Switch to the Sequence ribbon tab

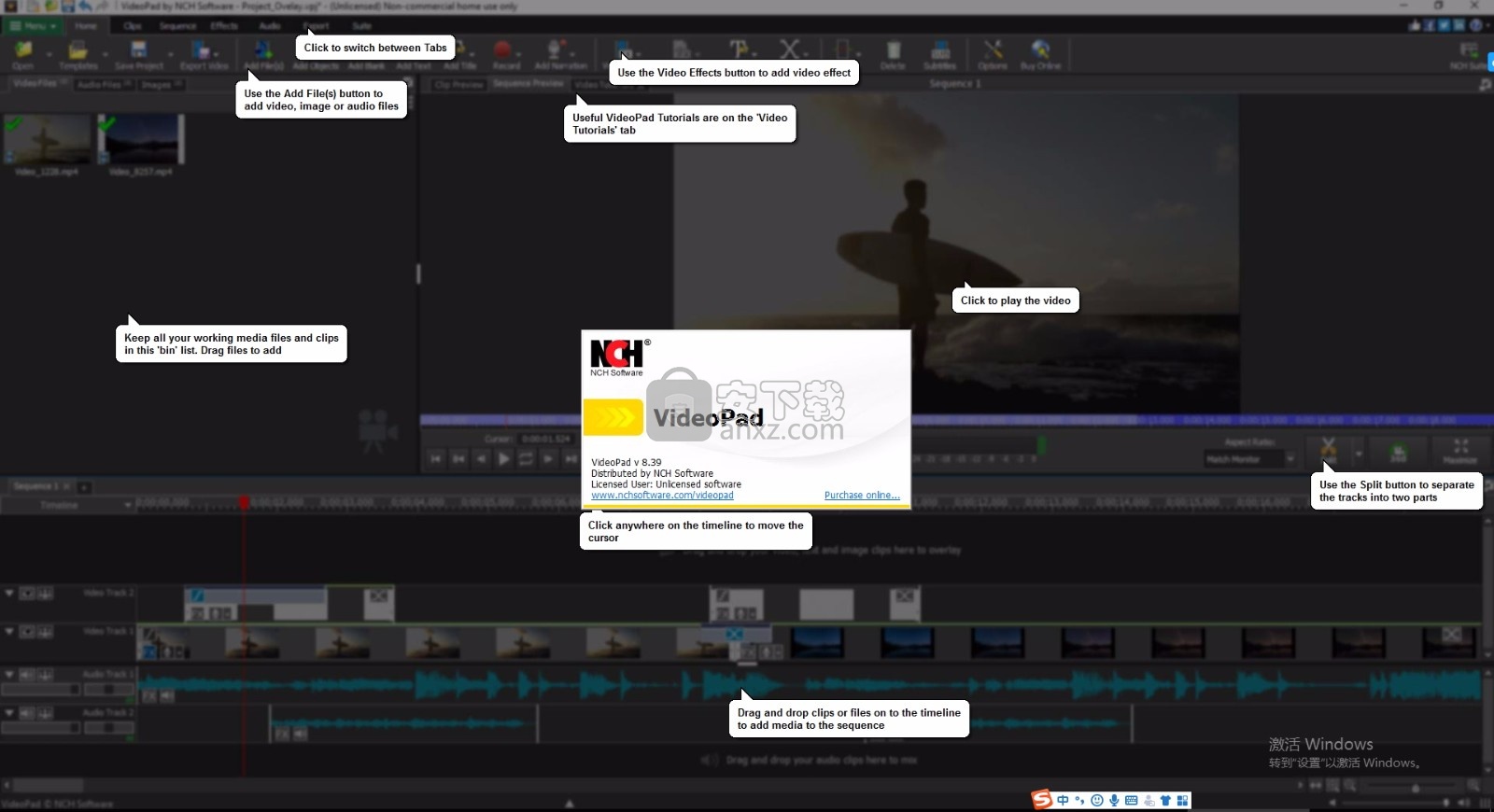click(177, 26)
